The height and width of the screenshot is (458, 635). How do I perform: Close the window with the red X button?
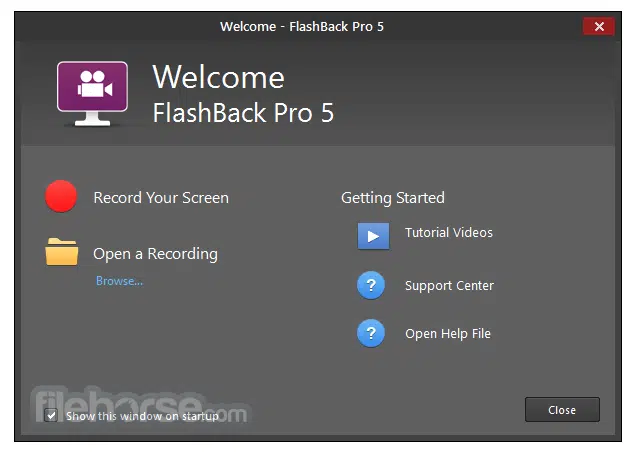[x=599, y=27]
